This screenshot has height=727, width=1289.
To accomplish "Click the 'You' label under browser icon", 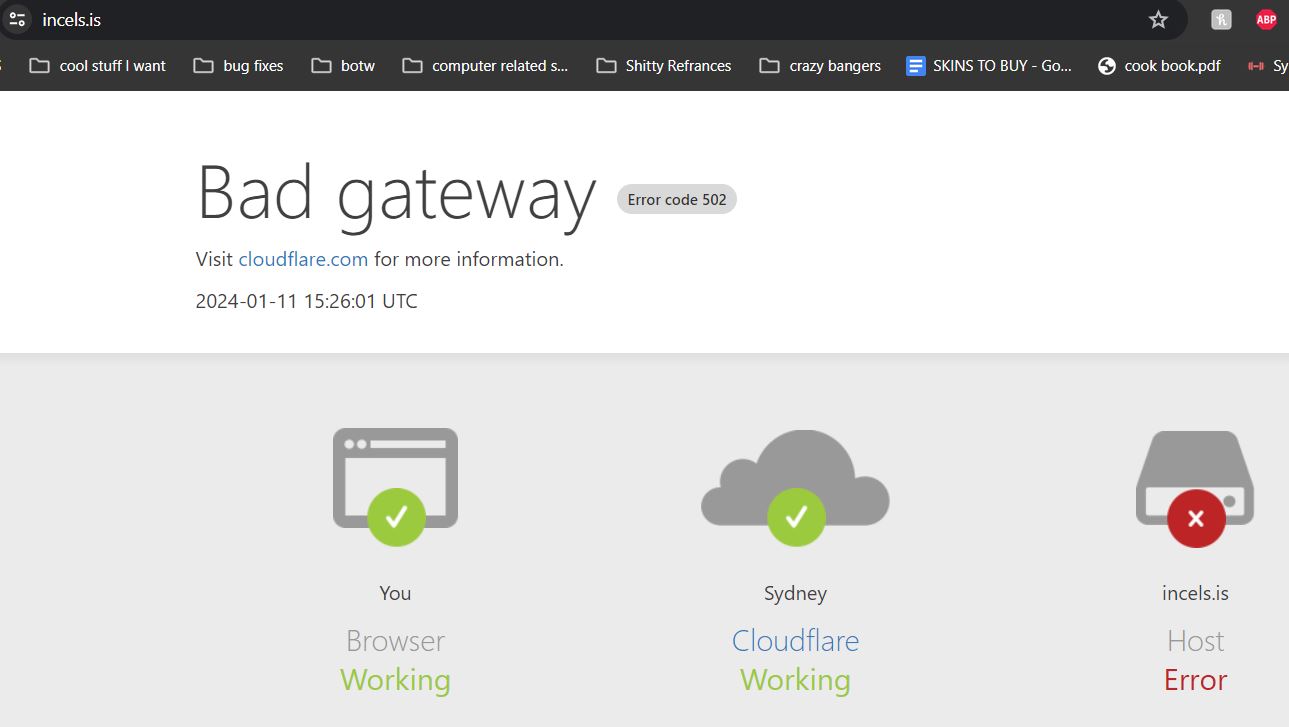I will [395, 593].
